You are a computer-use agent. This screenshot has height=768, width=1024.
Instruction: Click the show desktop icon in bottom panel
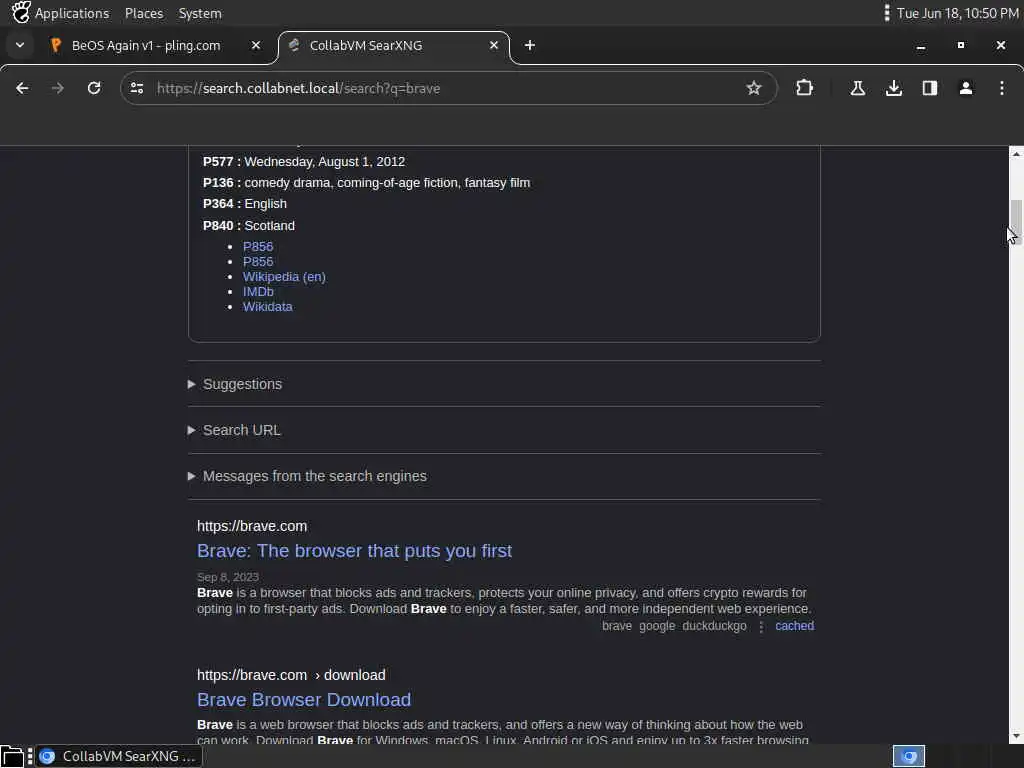click(x=12, y=756)
